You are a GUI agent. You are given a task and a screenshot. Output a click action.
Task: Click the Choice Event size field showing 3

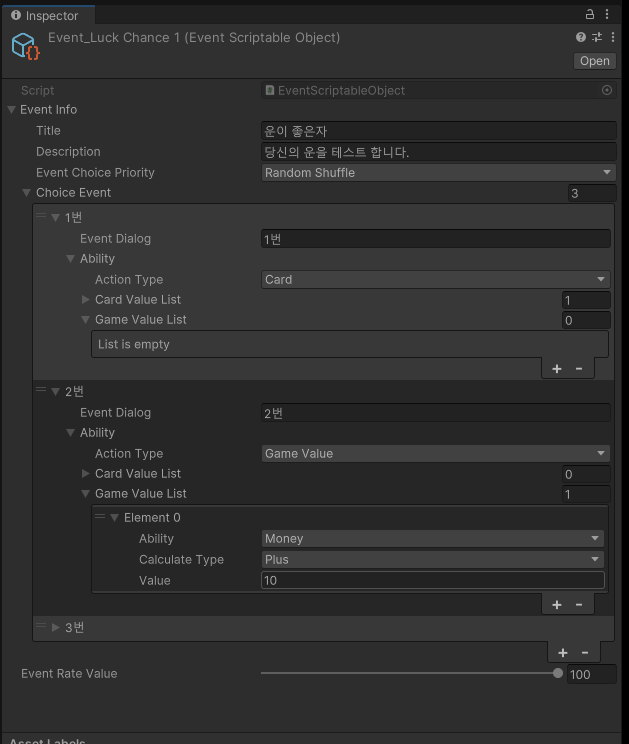592,193
